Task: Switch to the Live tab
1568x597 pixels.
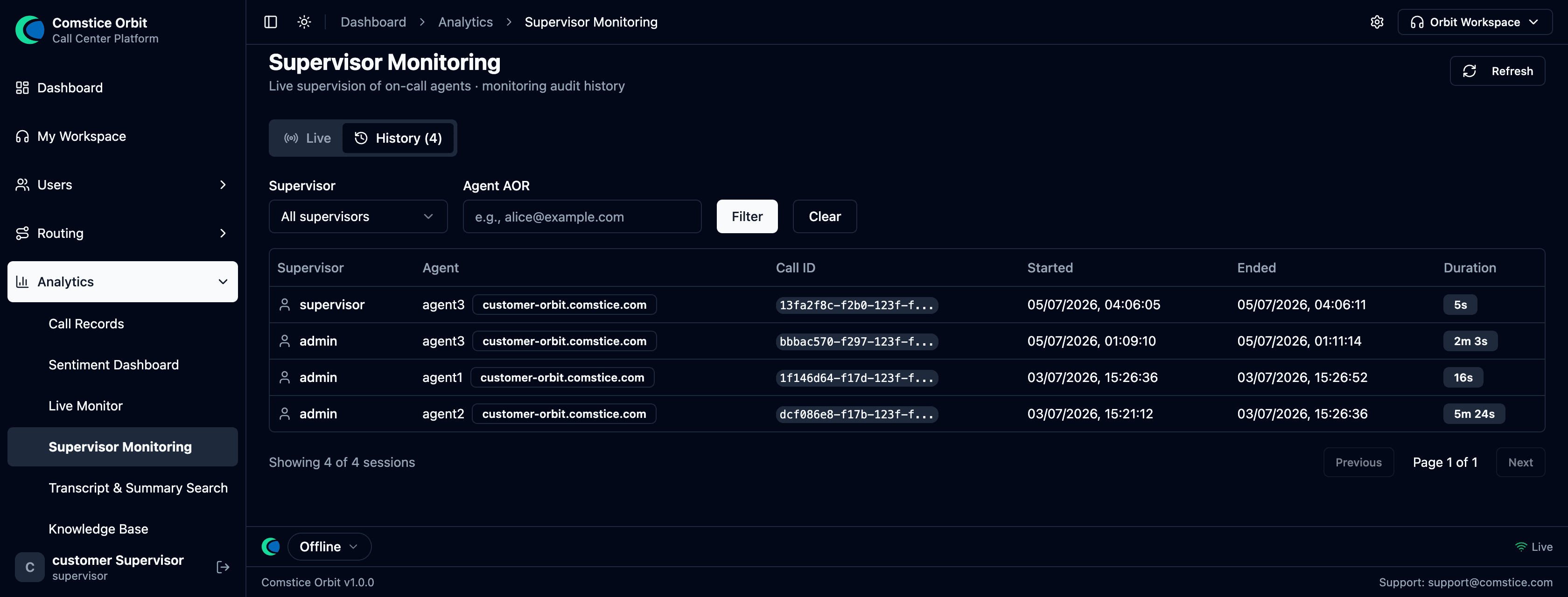Action: click(x=307, y=138)
